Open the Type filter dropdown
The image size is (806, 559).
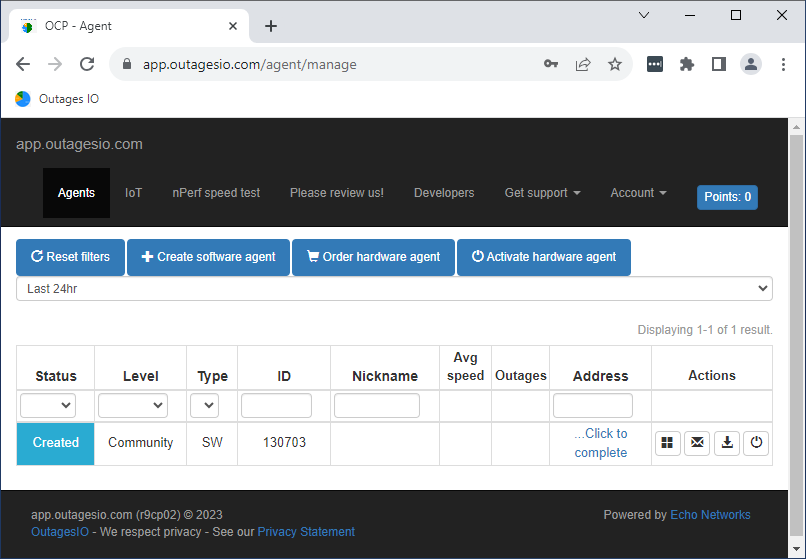click(204, 405)
